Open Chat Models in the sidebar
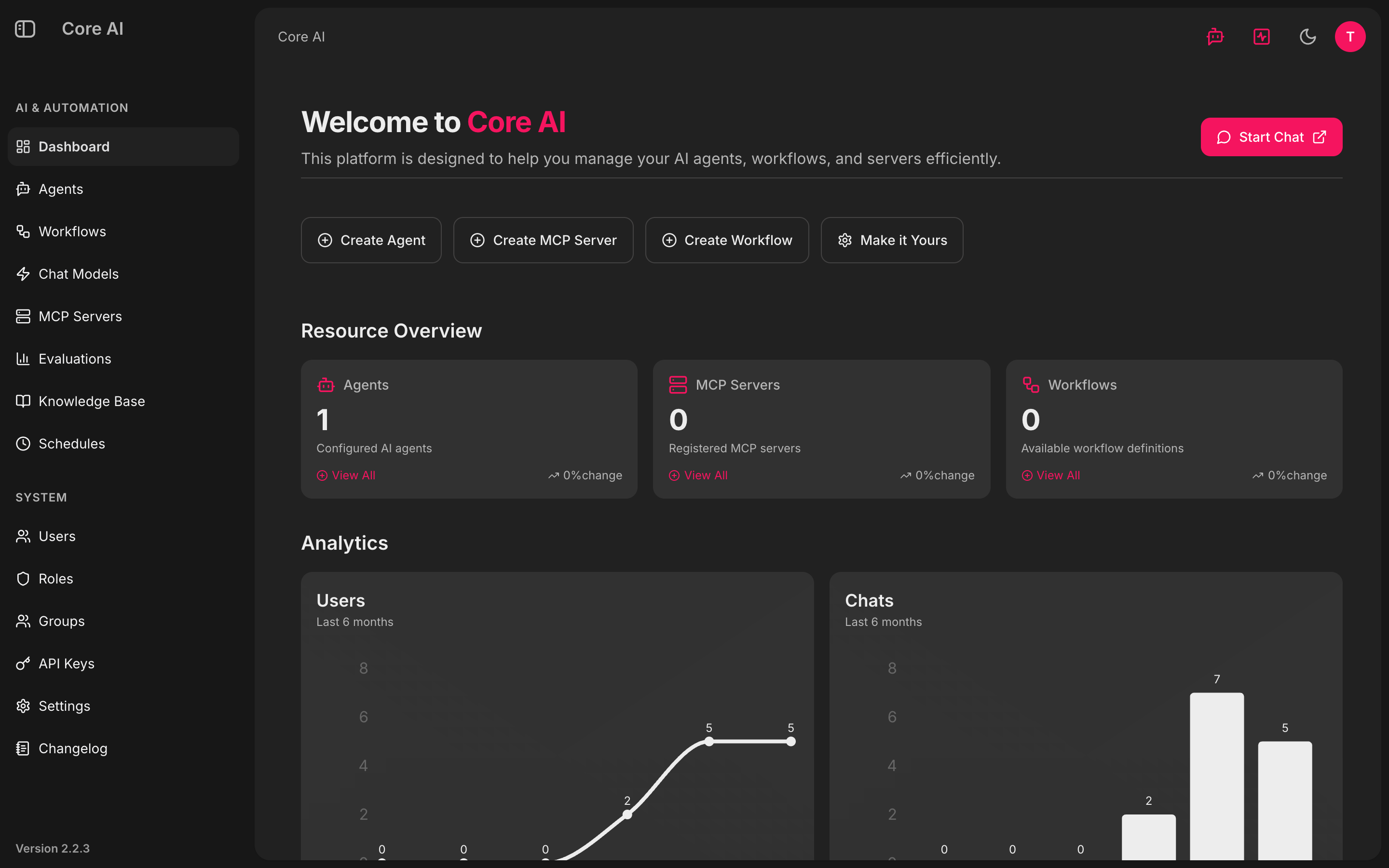Image resolution: width=1389 pixels, height=868 pixels. point(123,274)
